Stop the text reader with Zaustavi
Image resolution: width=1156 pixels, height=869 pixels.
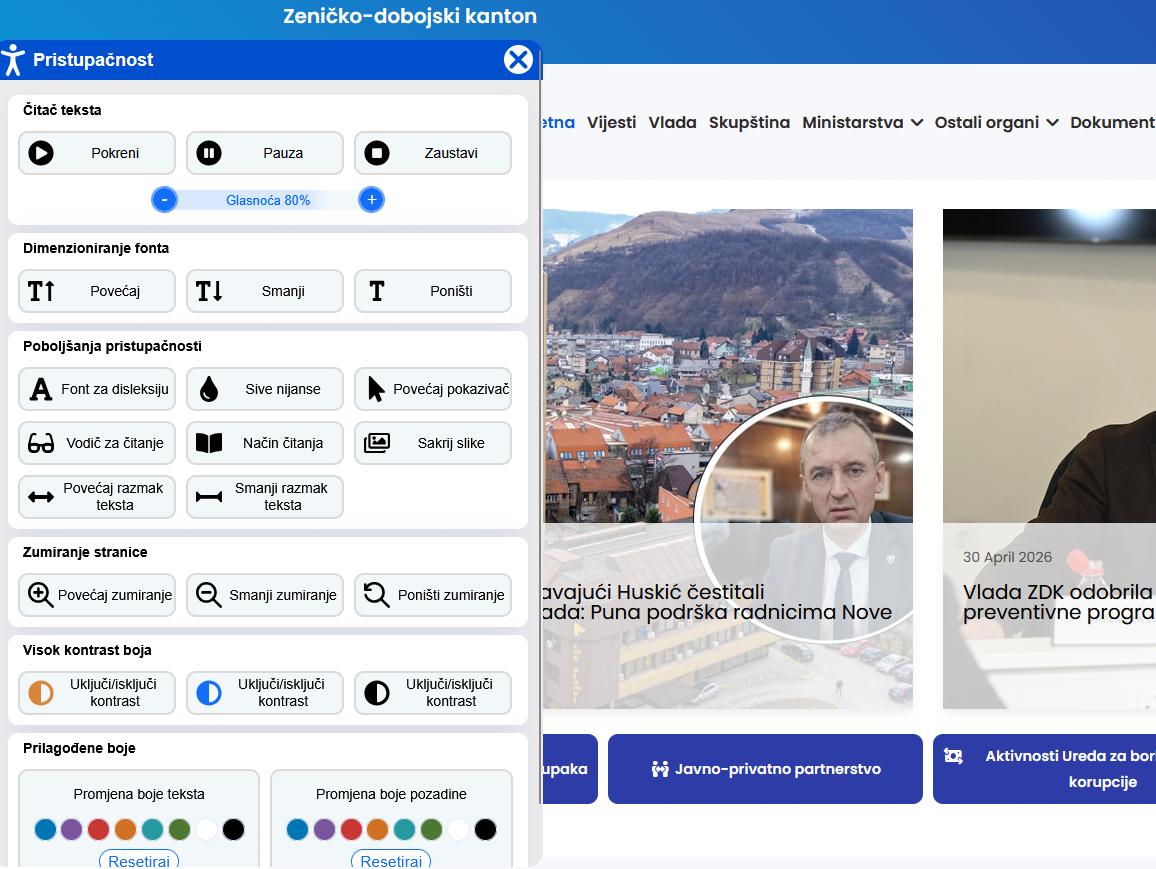(x=432, y=152)
